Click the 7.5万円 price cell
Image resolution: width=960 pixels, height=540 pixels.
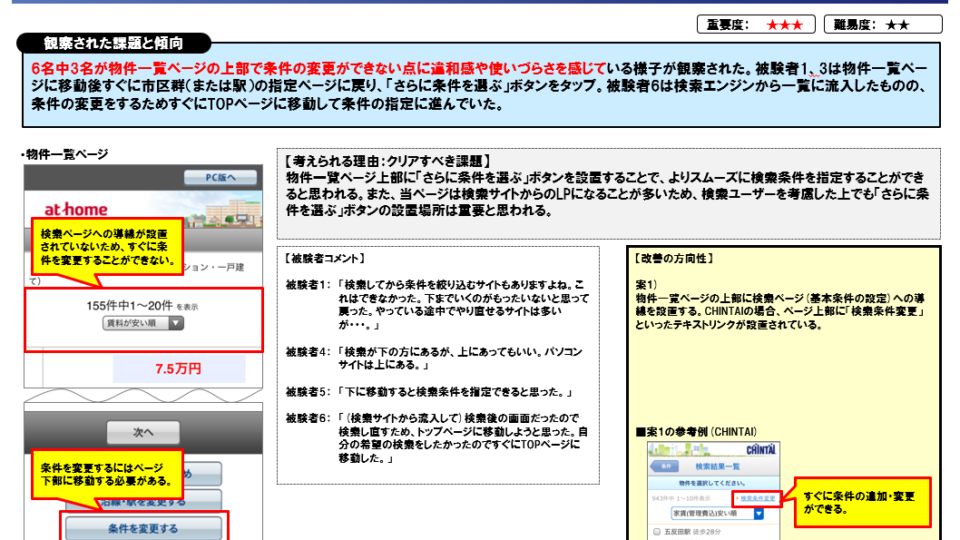point(178,369)
